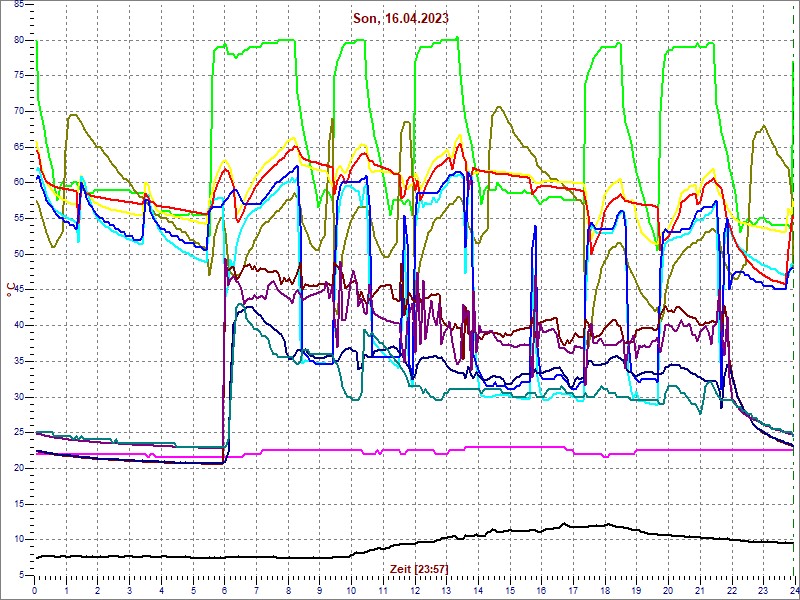Select the 25 temperature axis label

(x=19, y=433)
